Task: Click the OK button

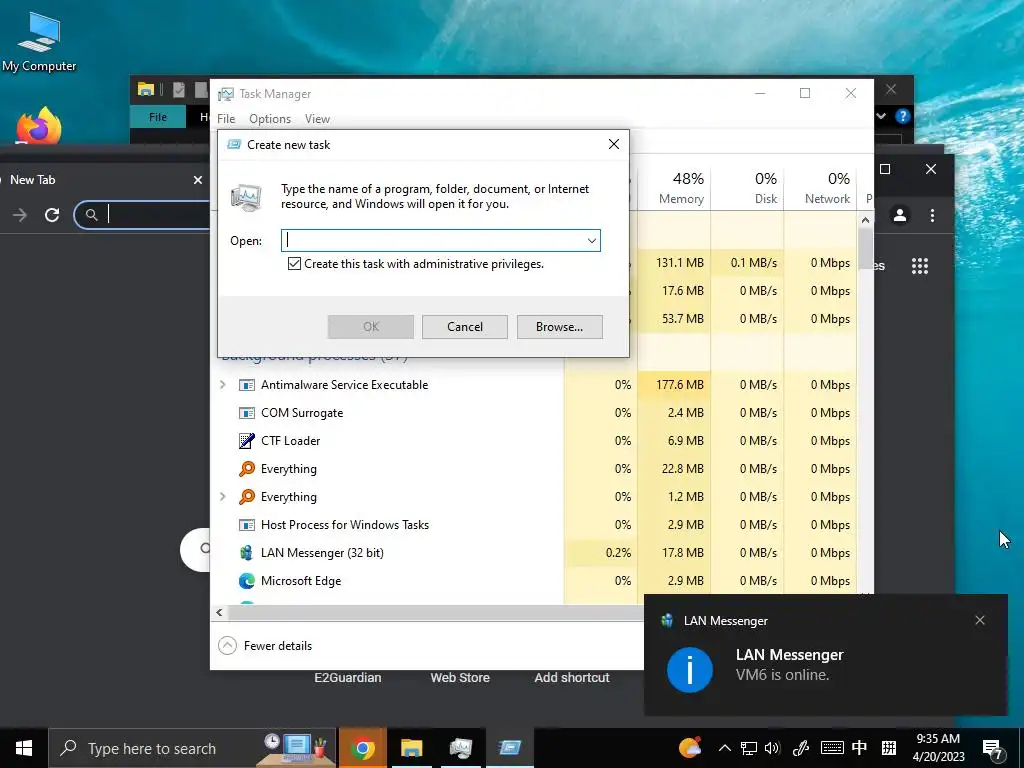Action: tap(371, 327)
